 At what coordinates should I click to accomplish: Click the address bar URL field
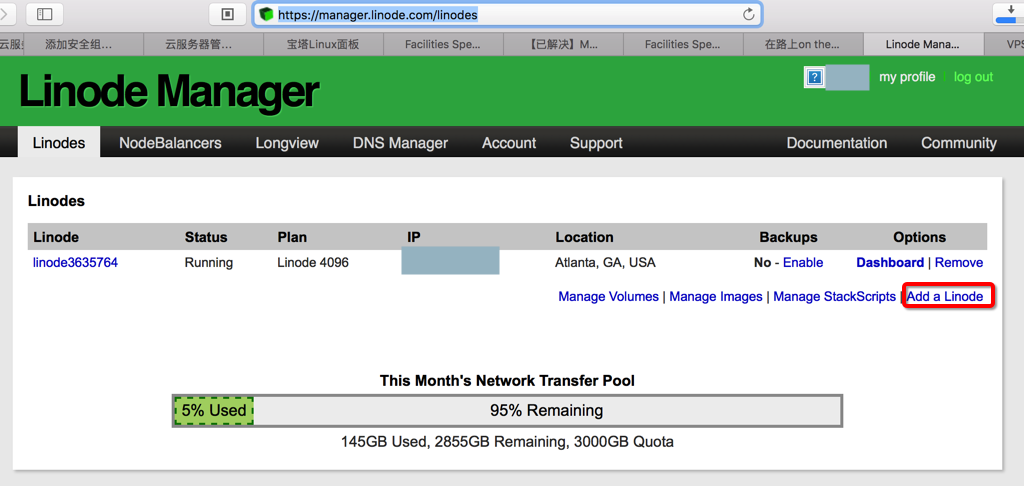507,14
